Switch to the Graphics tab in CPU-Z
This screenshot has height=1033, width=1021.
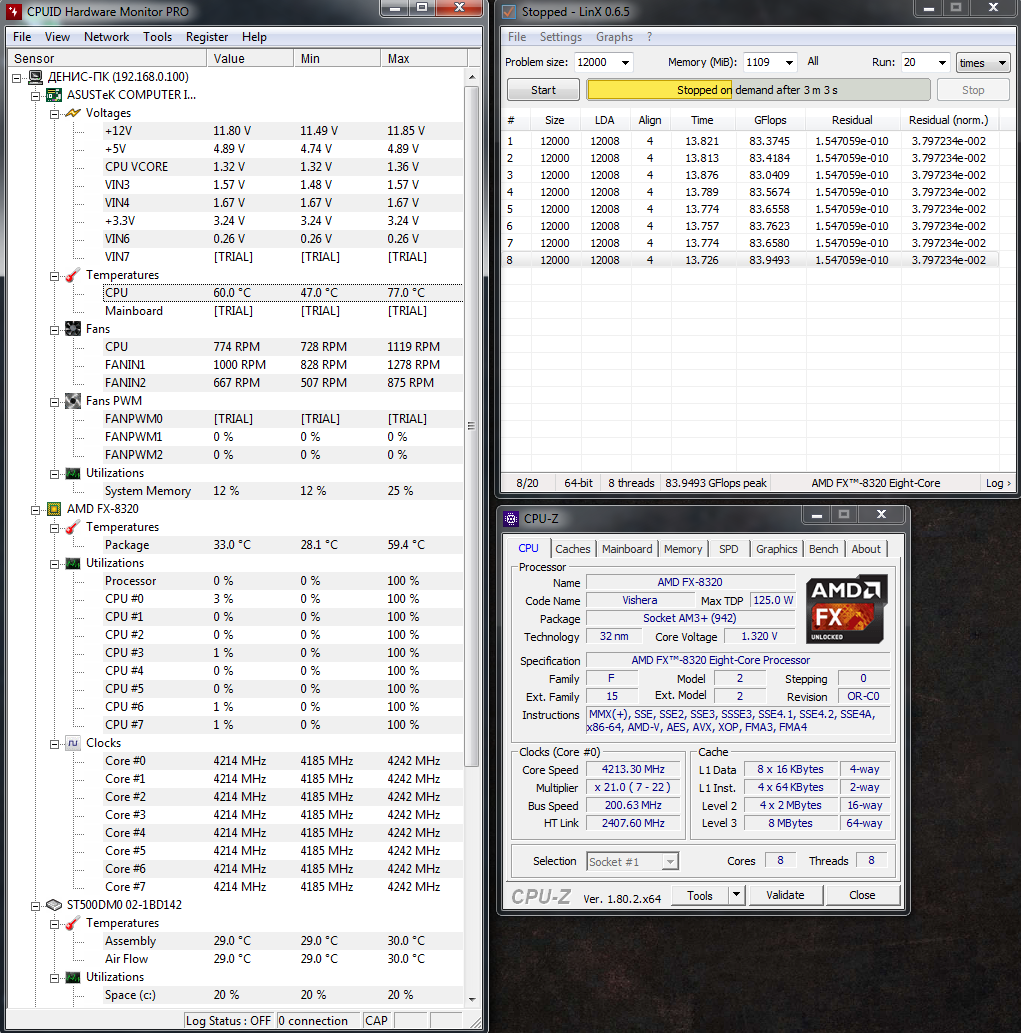[x=776, y=549]
